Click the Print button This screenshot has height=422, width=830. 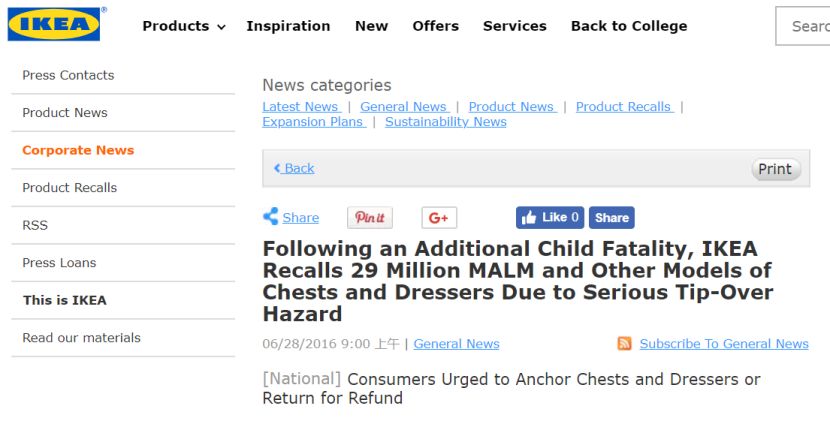775,169
